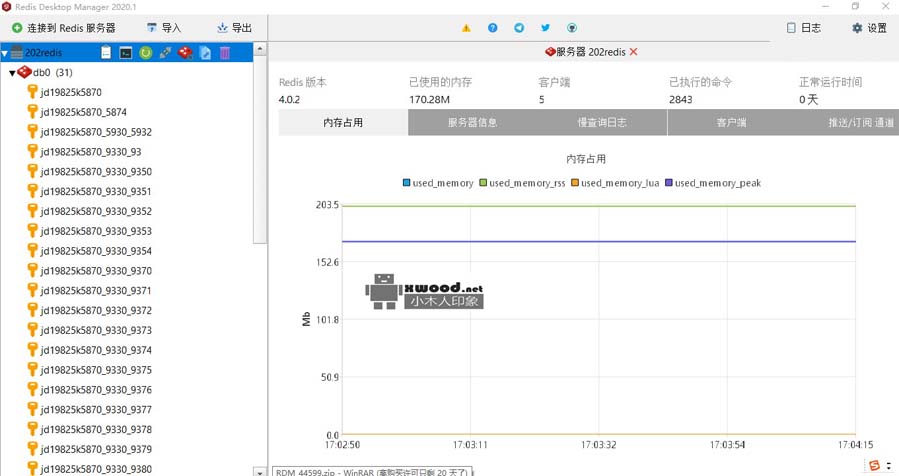Select key jd19825k5870_9330_9380
The image size is (899, 476).
pos(96,469)
